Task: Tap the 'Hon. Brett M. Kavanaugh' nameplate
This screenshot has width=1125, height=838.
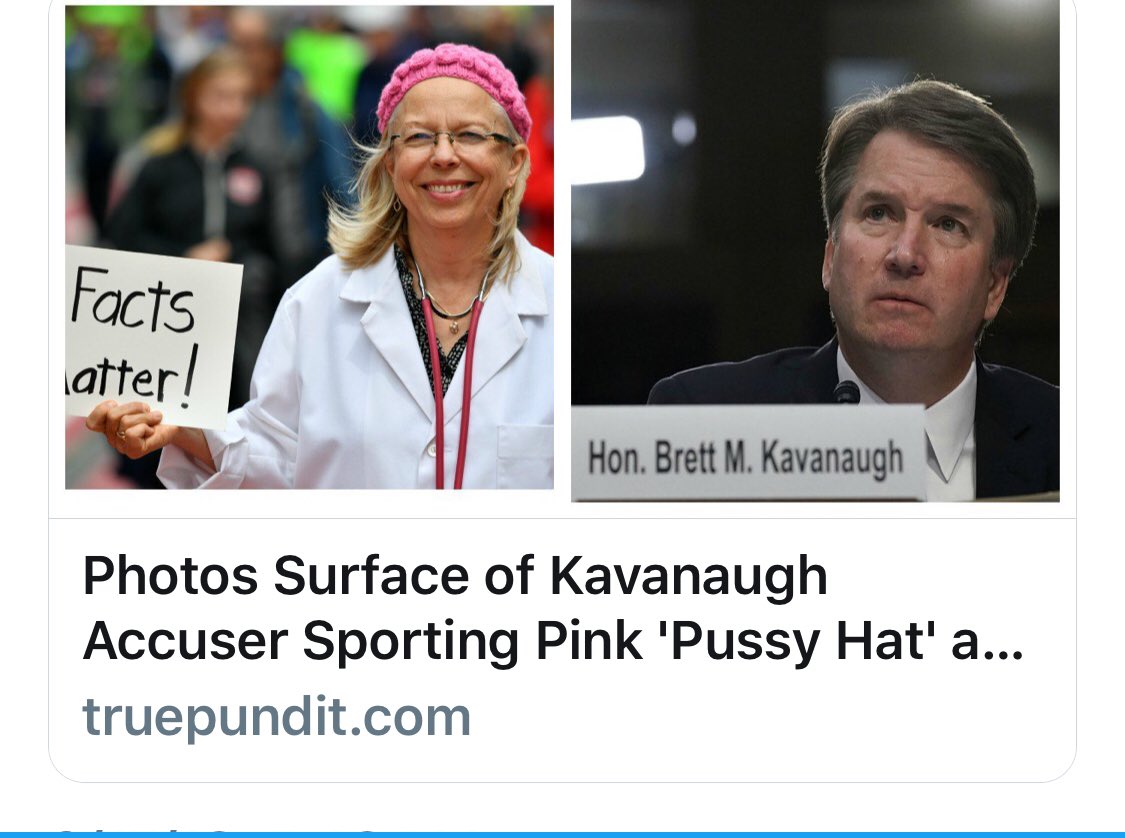Action: tap(747, 452)
